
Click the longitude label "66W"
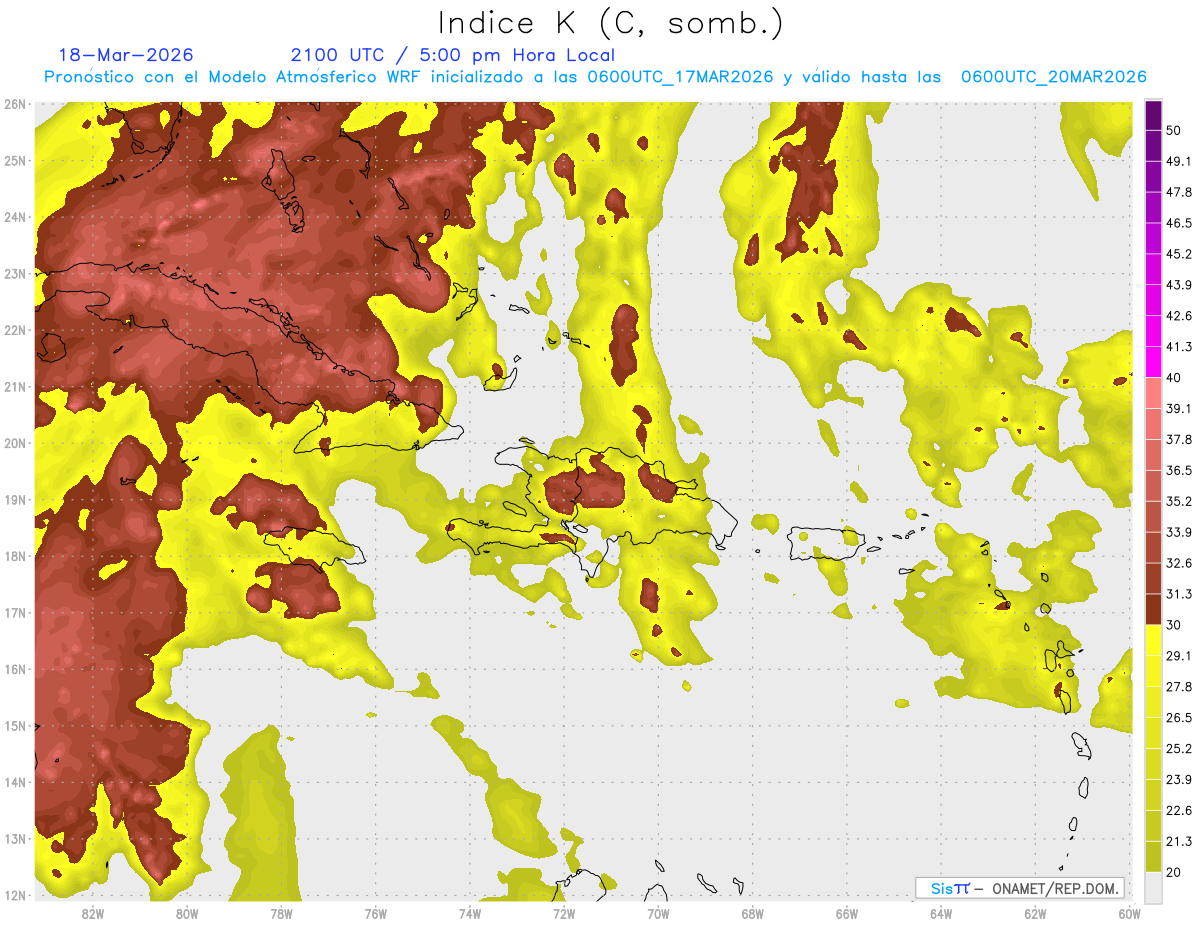point(846,914)
